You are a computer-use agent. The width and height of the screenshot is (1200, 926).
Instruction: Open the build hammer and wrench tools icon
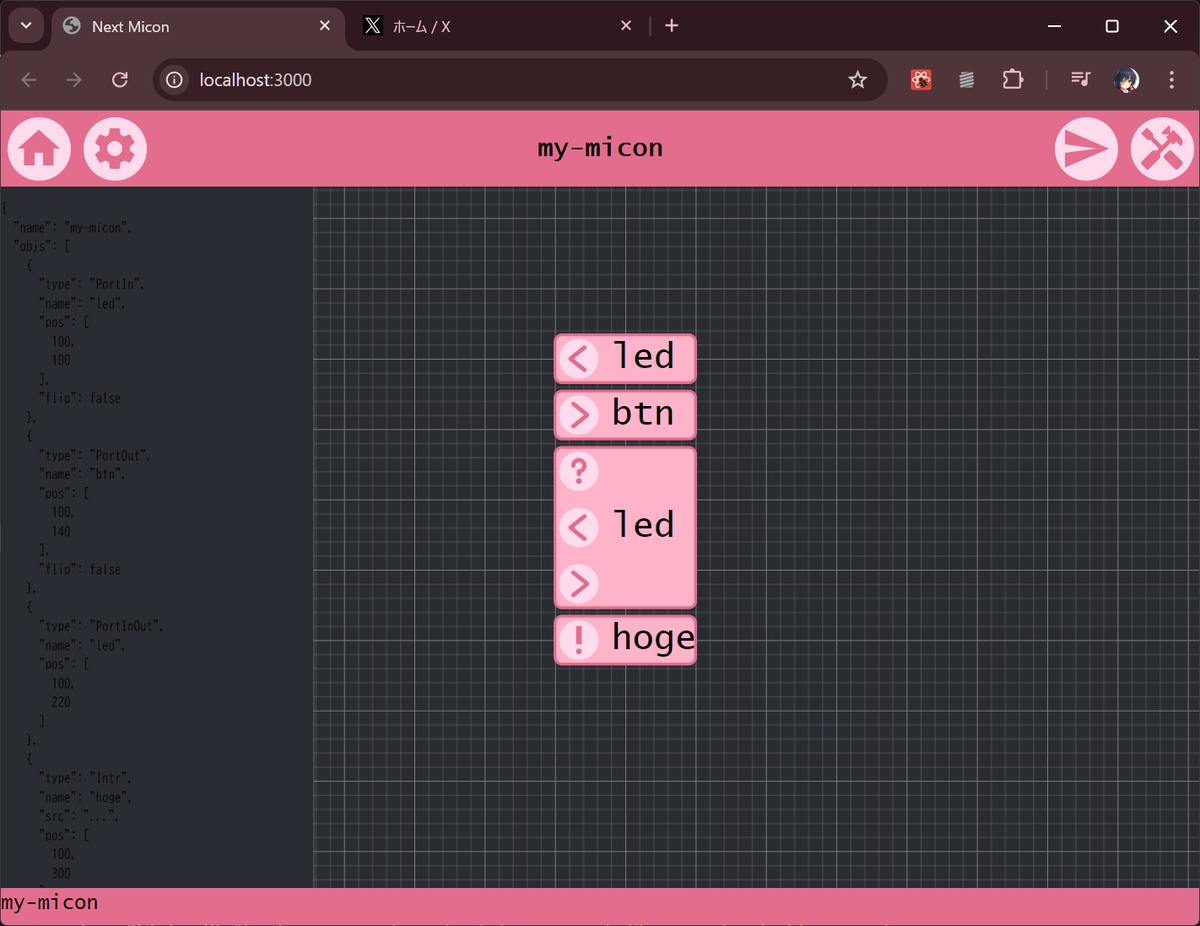click(1162, 149)
